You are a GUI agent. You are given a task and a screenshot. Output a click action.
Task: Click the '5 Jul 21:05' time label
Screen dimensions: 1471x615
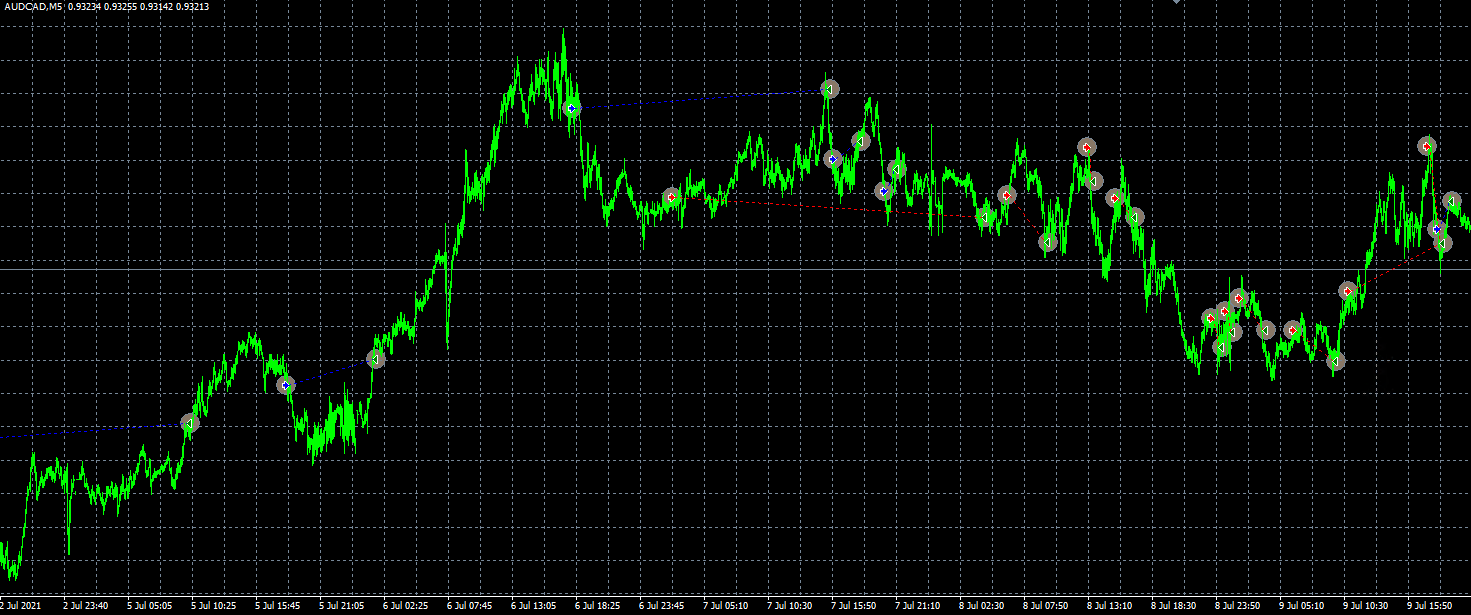click(x=341, y=605)
